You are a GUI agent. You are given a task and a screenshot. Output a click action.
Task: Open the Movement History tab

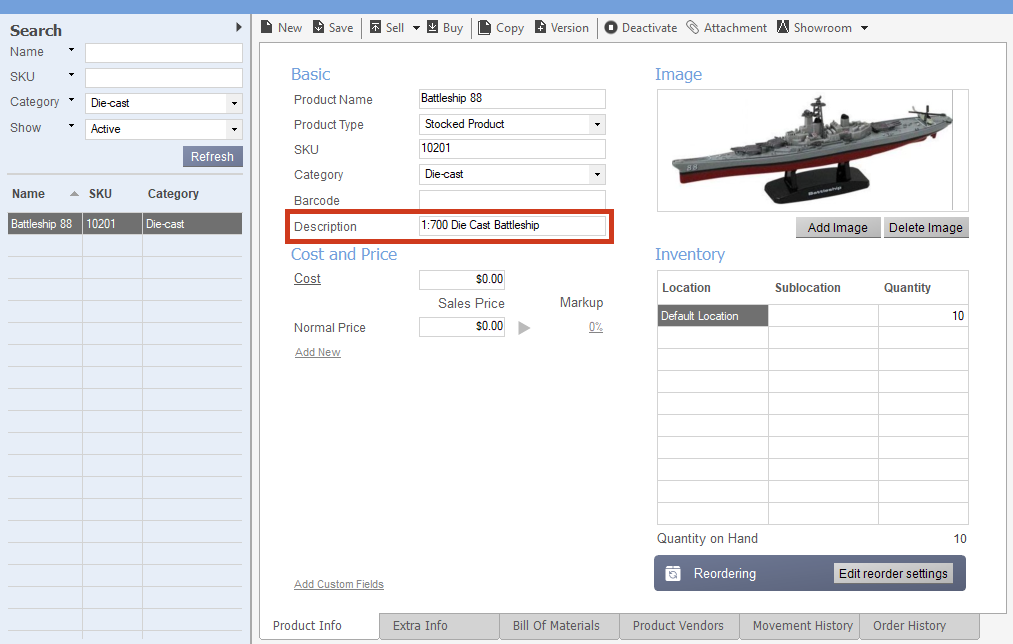(x=800, y=626)
